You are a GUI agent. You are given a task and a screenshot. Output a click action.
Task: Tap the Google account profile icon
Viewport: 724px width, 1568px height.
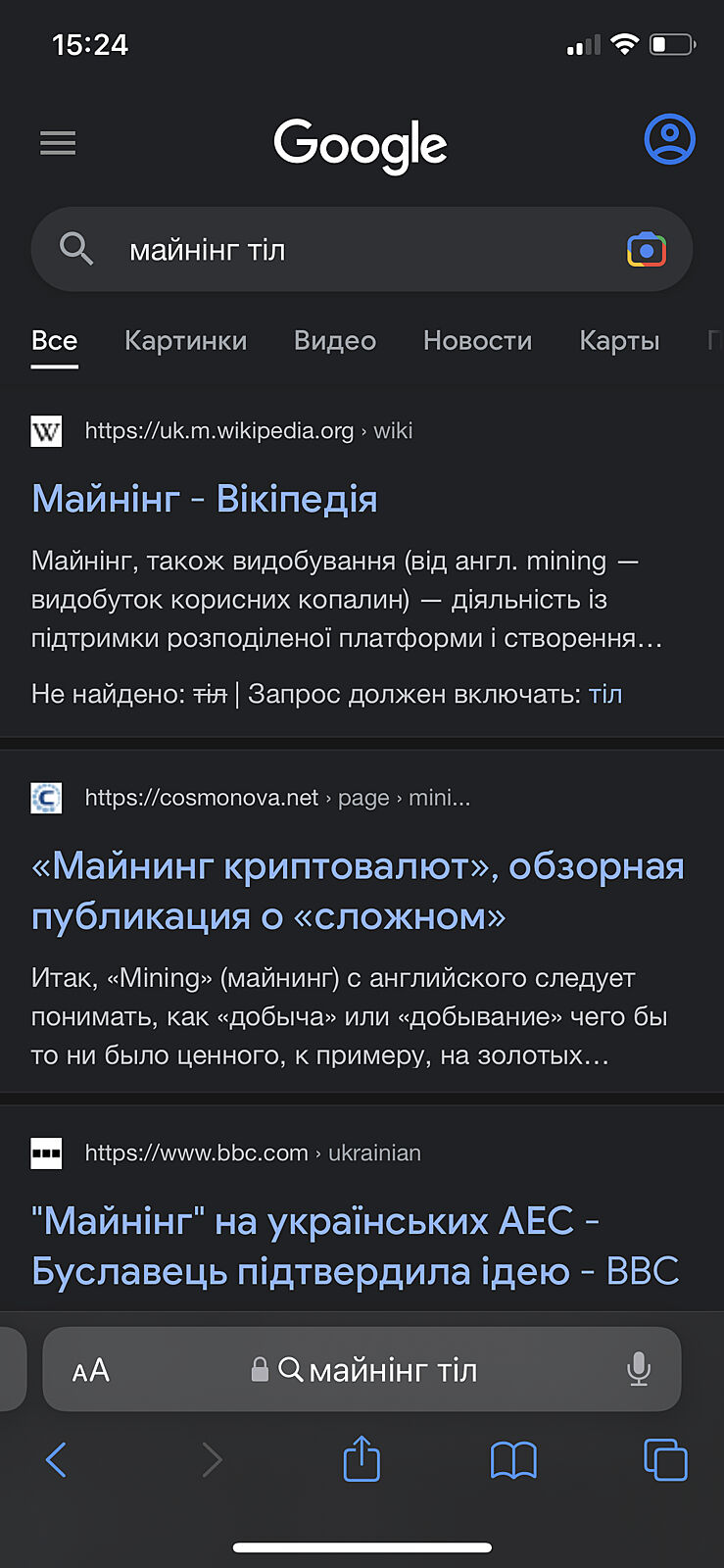click(x=669, y=139)
